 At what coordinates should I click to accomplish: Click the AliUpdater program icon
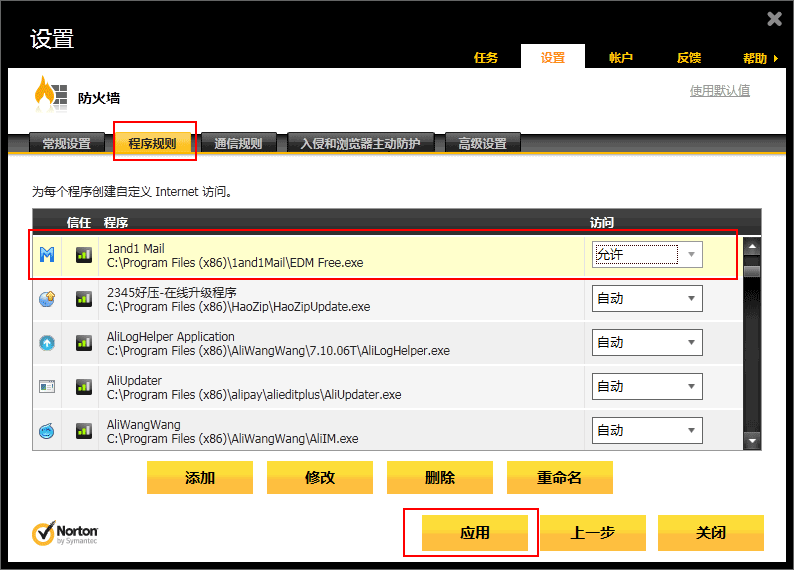[x=47, y=387]
